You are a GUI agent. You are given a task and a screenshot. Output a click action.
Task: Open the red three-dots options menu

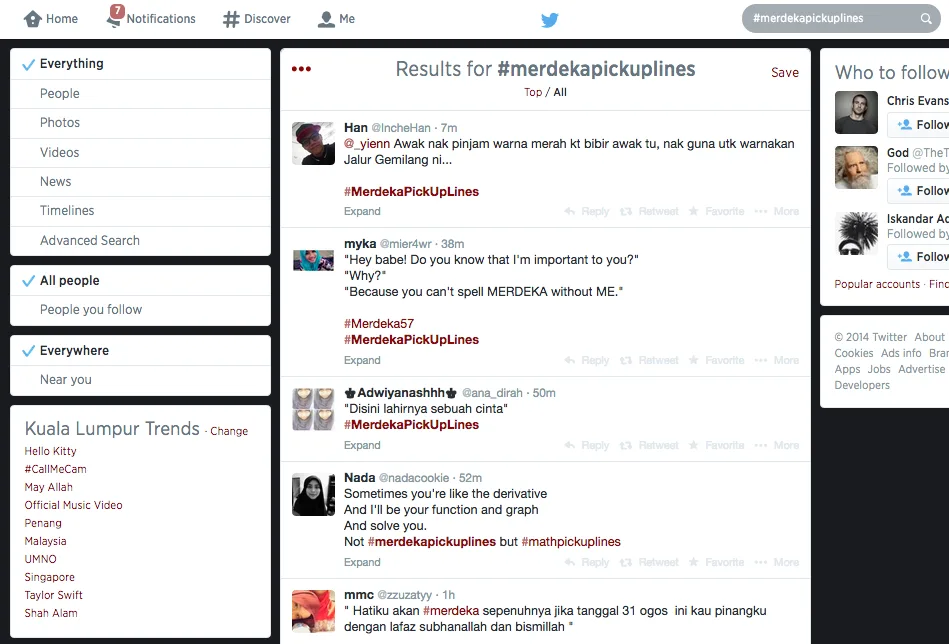(x=301, y=69)
